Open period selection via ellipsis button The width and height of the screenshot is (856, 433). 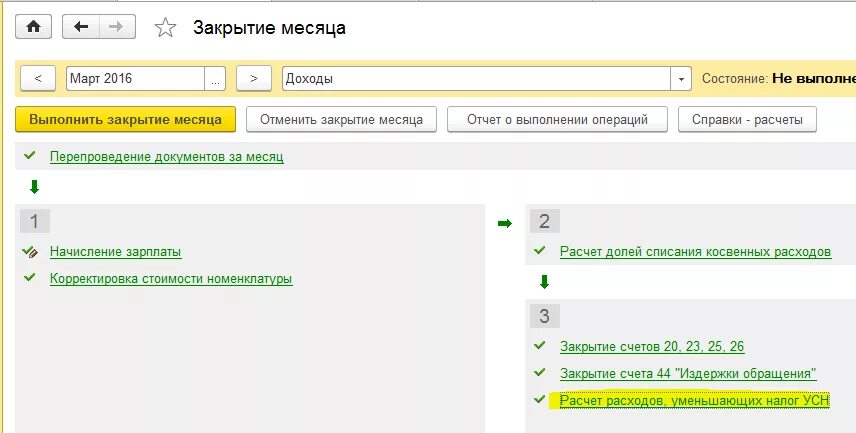[x=215, y=79]
